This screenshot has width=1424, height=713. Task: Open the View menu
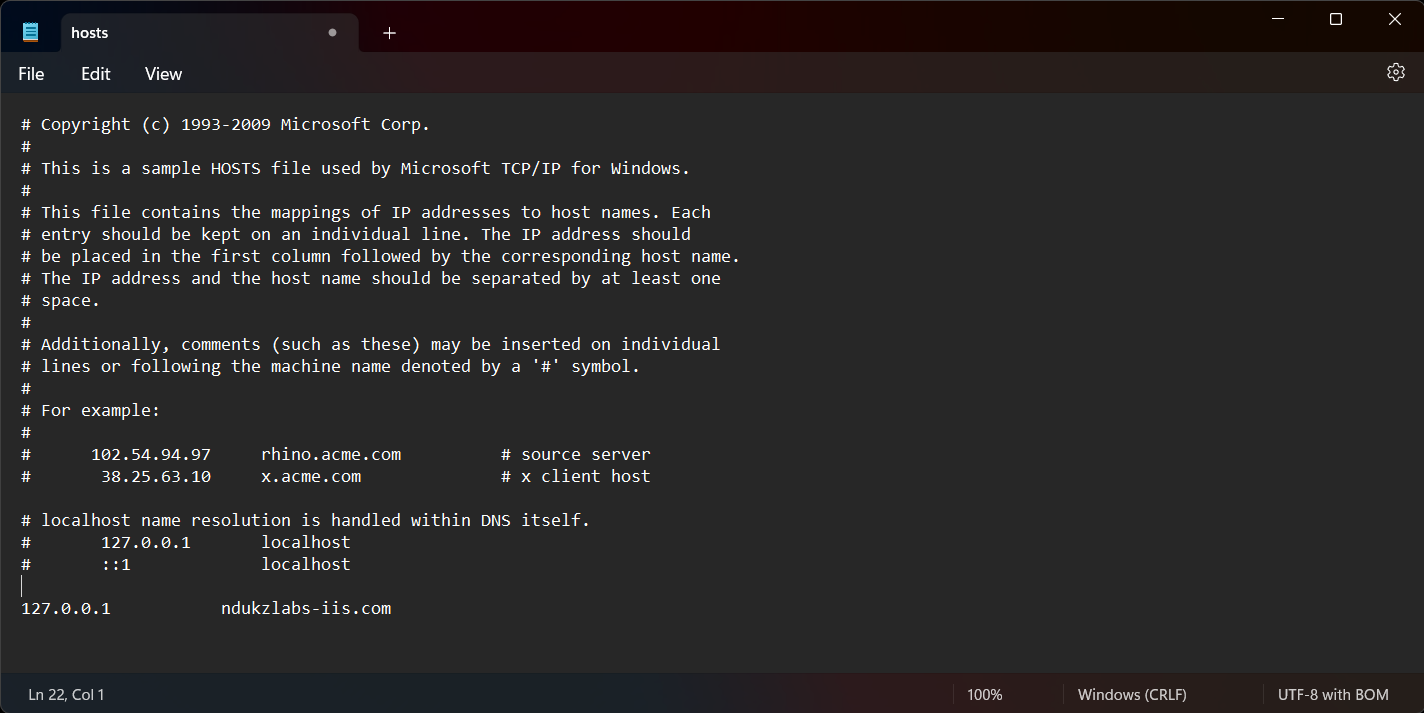[x=162, y=73]
